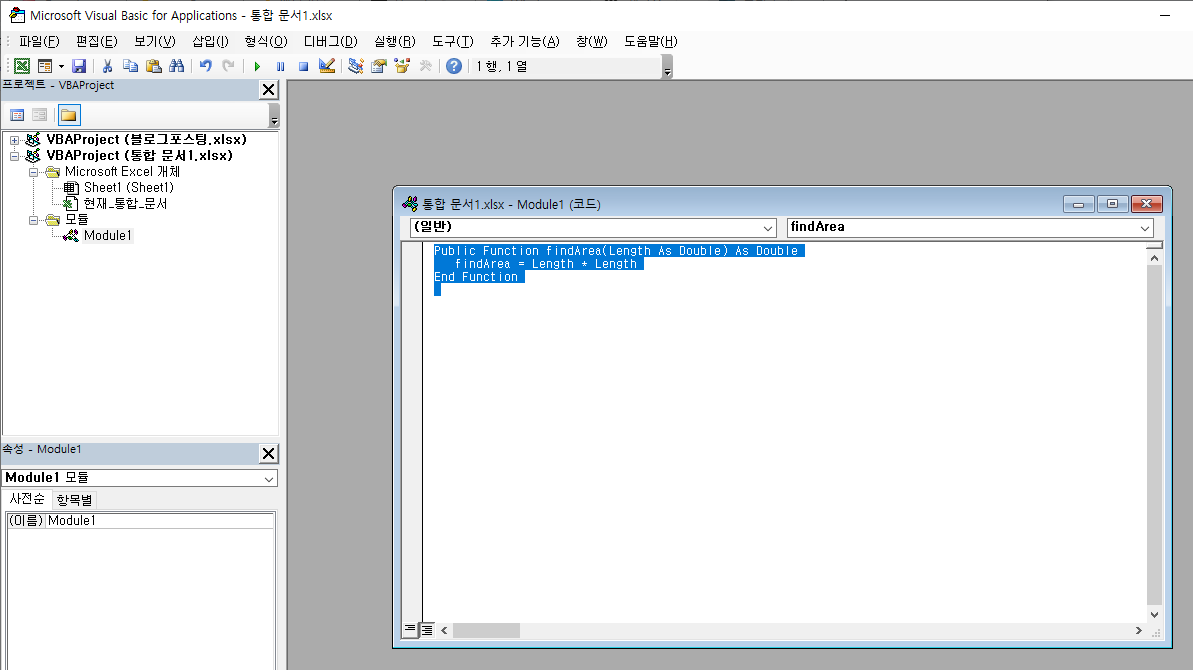Open the Insert object dropdown arrow in toolbar

pos(61,66)
